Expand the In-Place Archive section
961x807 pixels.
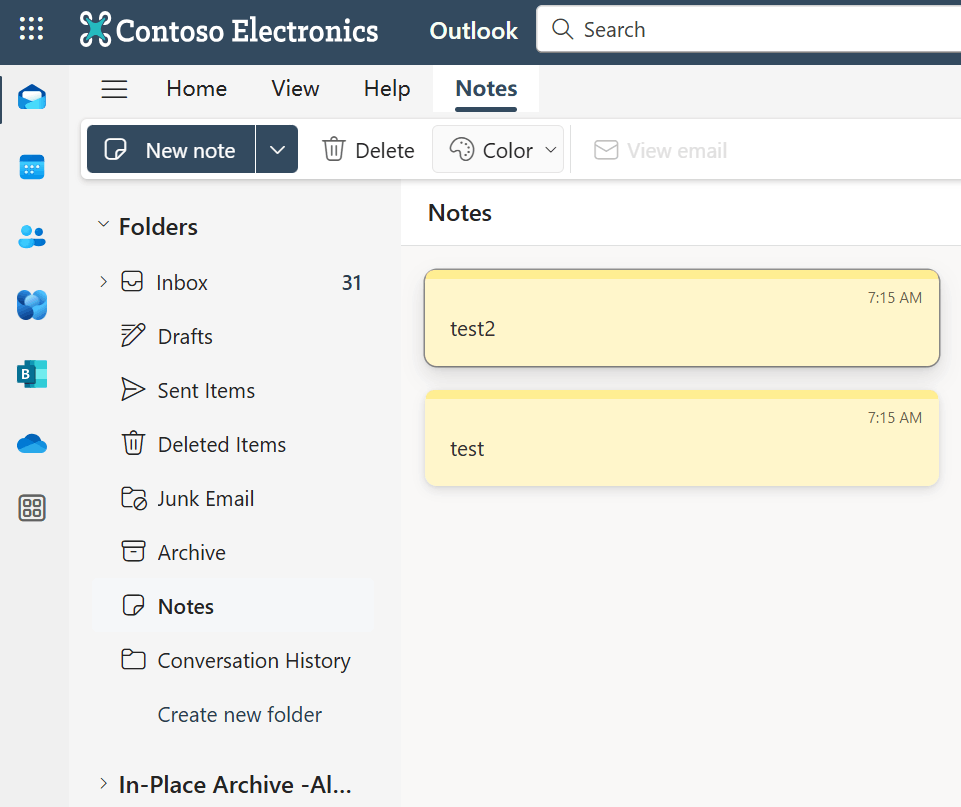[103, 784]
